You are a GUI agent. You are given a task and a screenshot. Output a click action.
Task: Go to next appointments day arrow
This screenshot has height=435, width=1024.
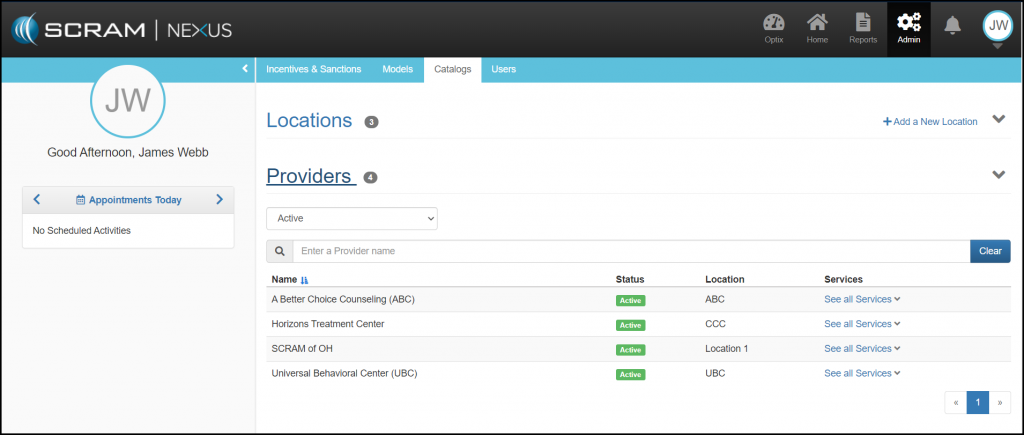(x=219, y=200)
